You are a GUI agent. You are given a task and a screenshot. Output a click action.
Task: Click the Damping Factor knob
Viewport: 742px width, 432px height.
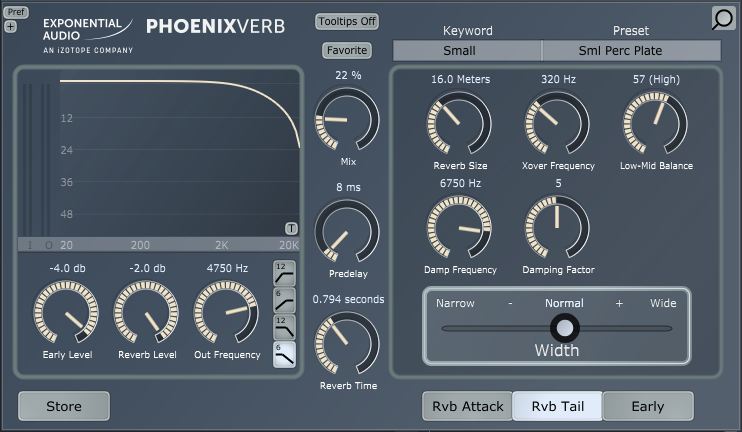coord(557,228)
